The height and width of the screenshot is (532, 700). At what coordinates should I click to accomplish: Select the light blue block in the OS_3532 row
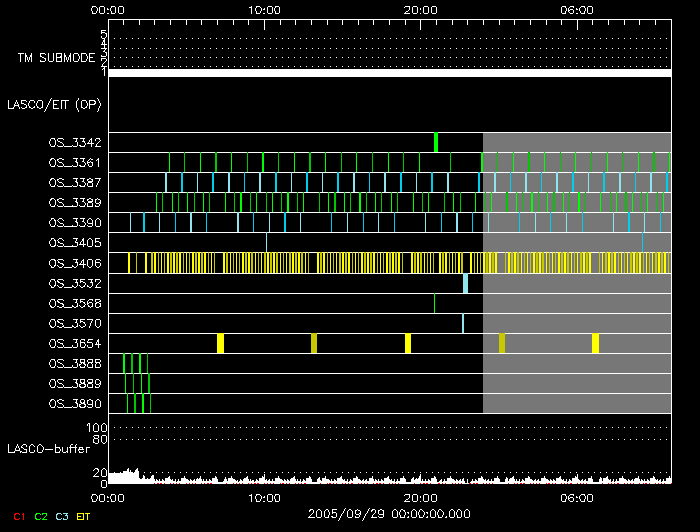(465, 283)
